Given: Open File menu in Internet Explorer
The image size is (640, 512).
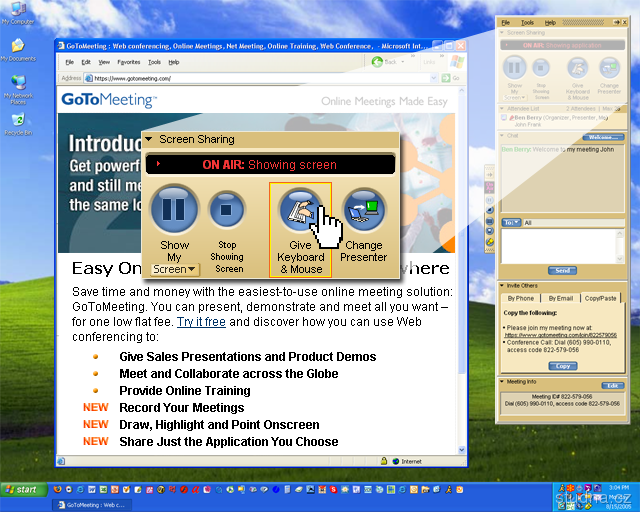Looking at the screenshot, I should pos(70,62).
